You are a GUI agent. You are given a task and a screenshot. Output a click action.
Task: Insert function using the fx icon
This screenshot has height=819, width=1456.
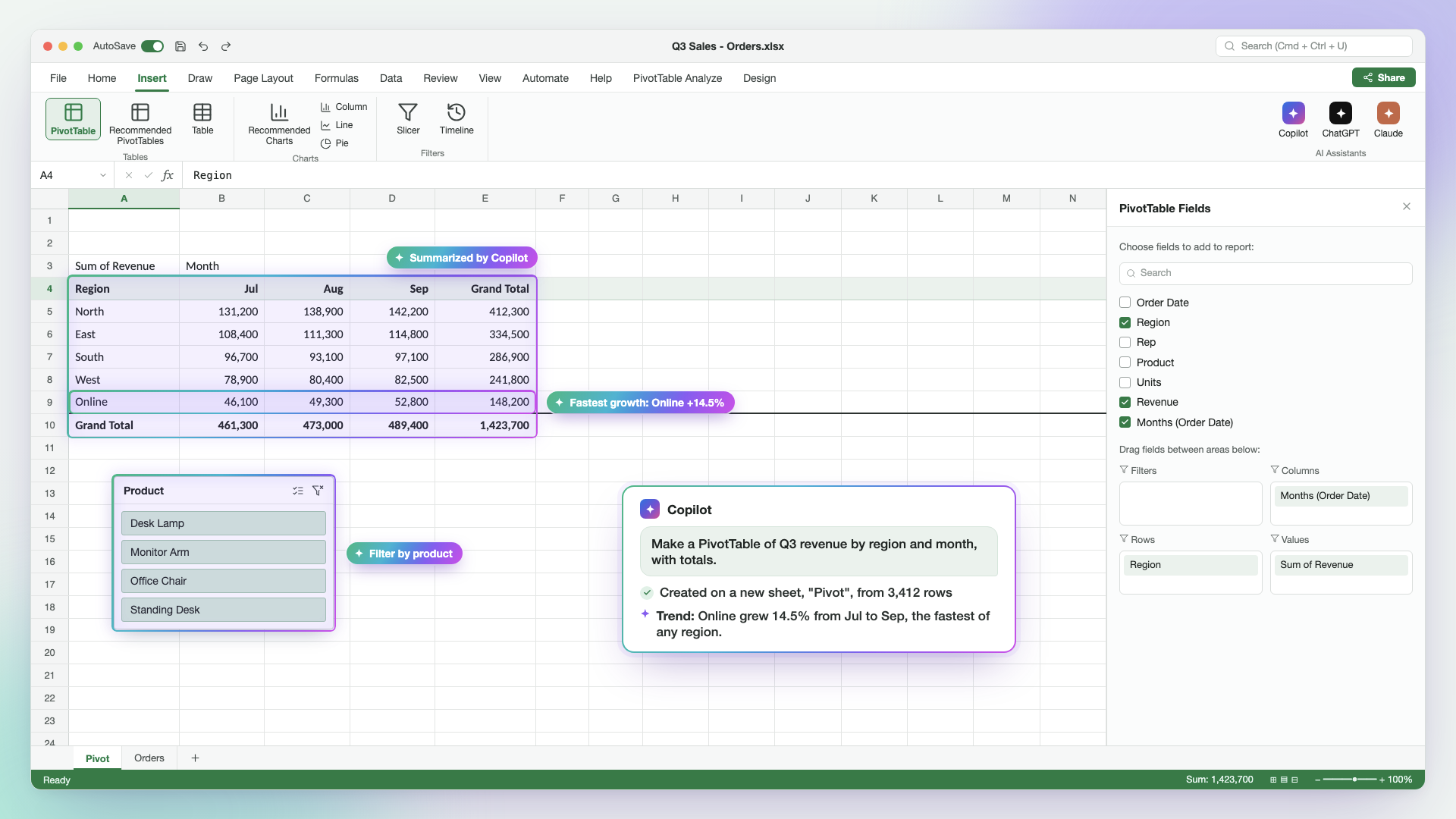coord(168,175)
